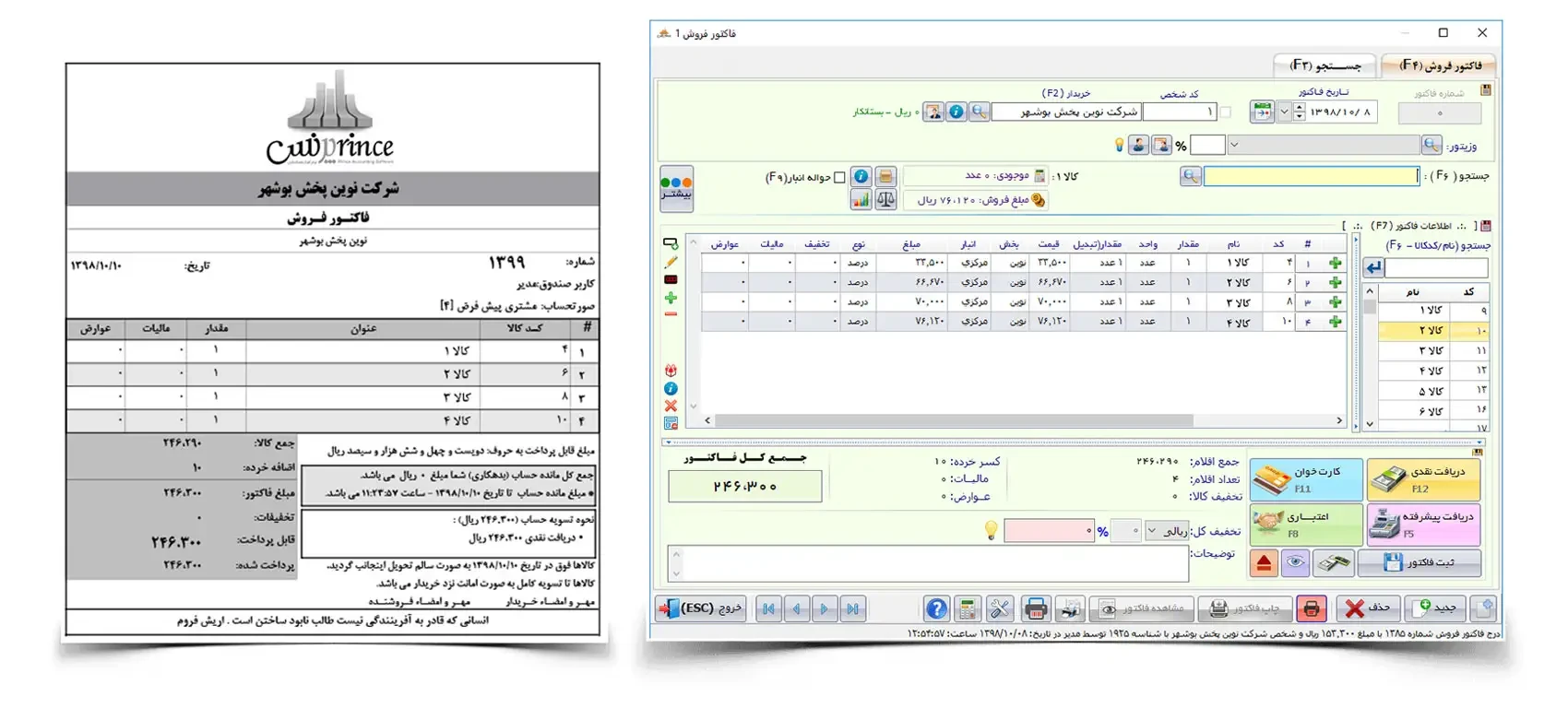Select the فاکتور فروش (F4) tab
The image size is (1568, 708).
tap(1439, 65)
